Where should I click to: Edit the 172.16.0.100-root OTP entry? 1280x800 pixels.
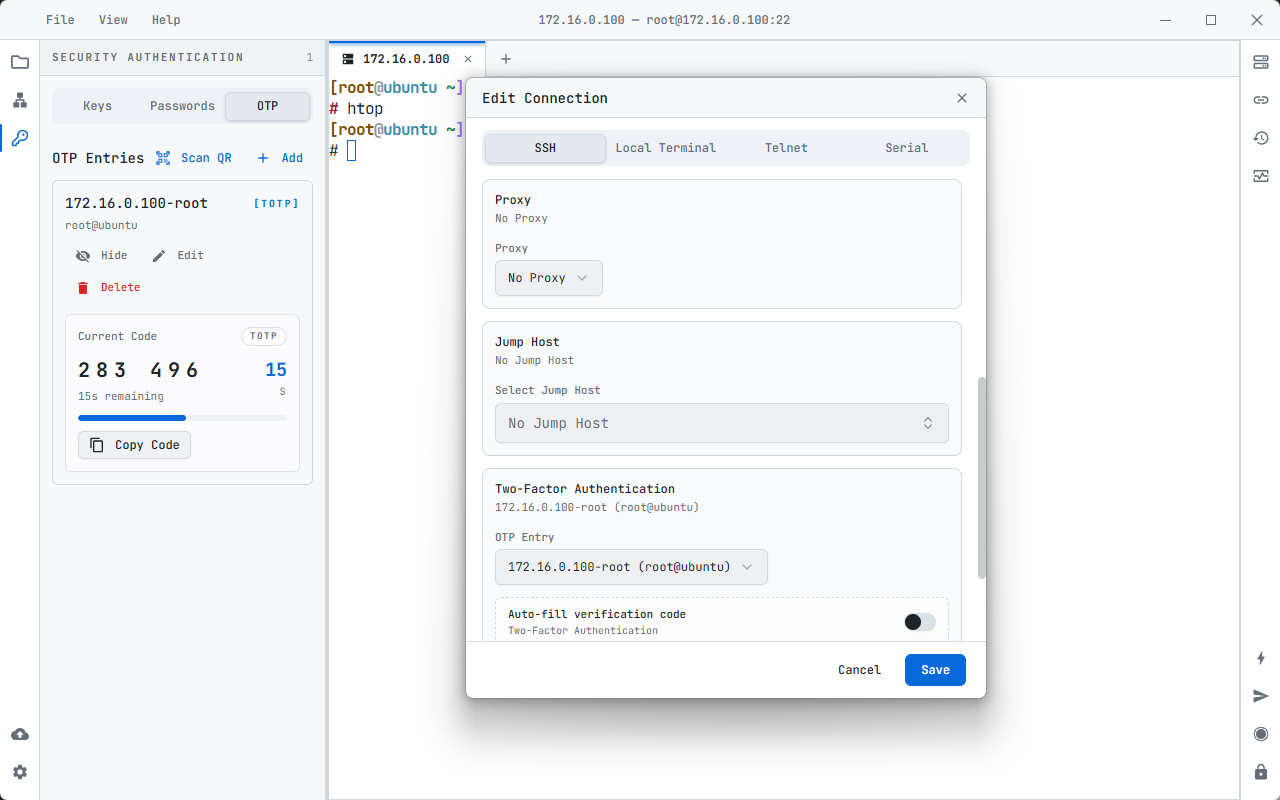(x=178, y=255)
